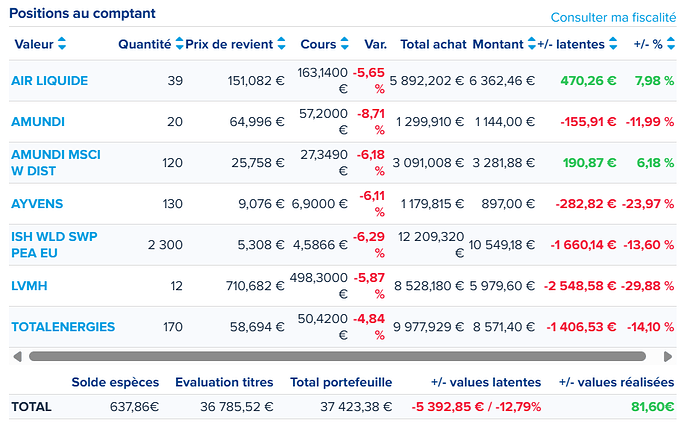The width and height of the screenshot is (690, 425).
Task: Open AMUNDI MSCI W DIST link
Action: (x=56, y=163)
